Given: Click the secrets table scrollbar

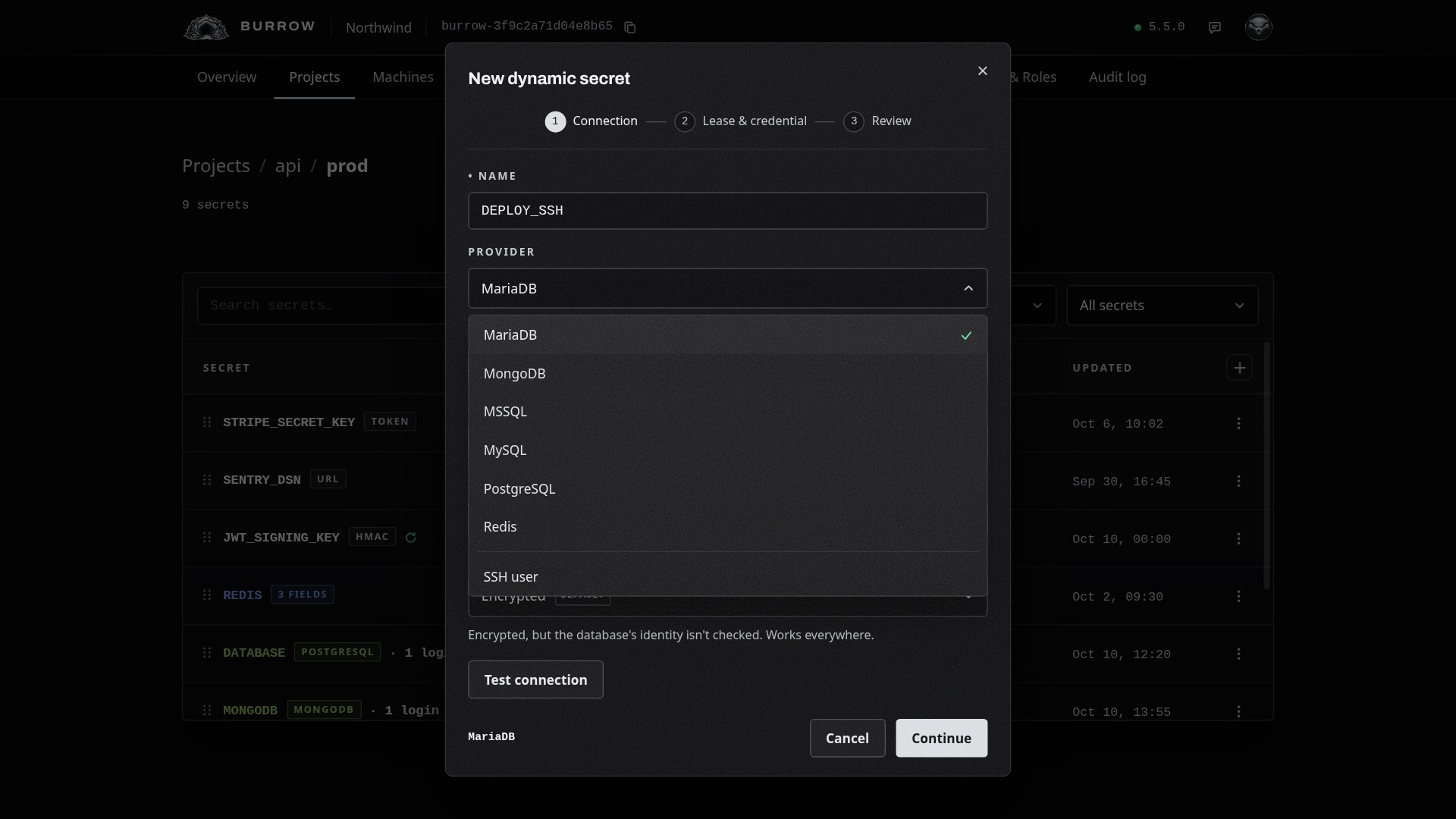Looking at the screenshot, I should click(1266, 465).
